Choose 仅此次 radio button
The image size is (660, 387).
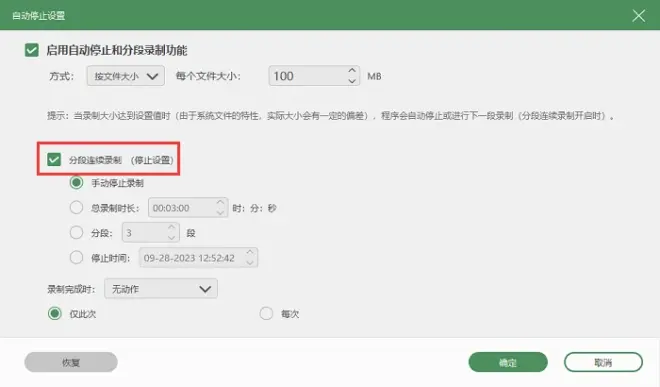(55, 313)
